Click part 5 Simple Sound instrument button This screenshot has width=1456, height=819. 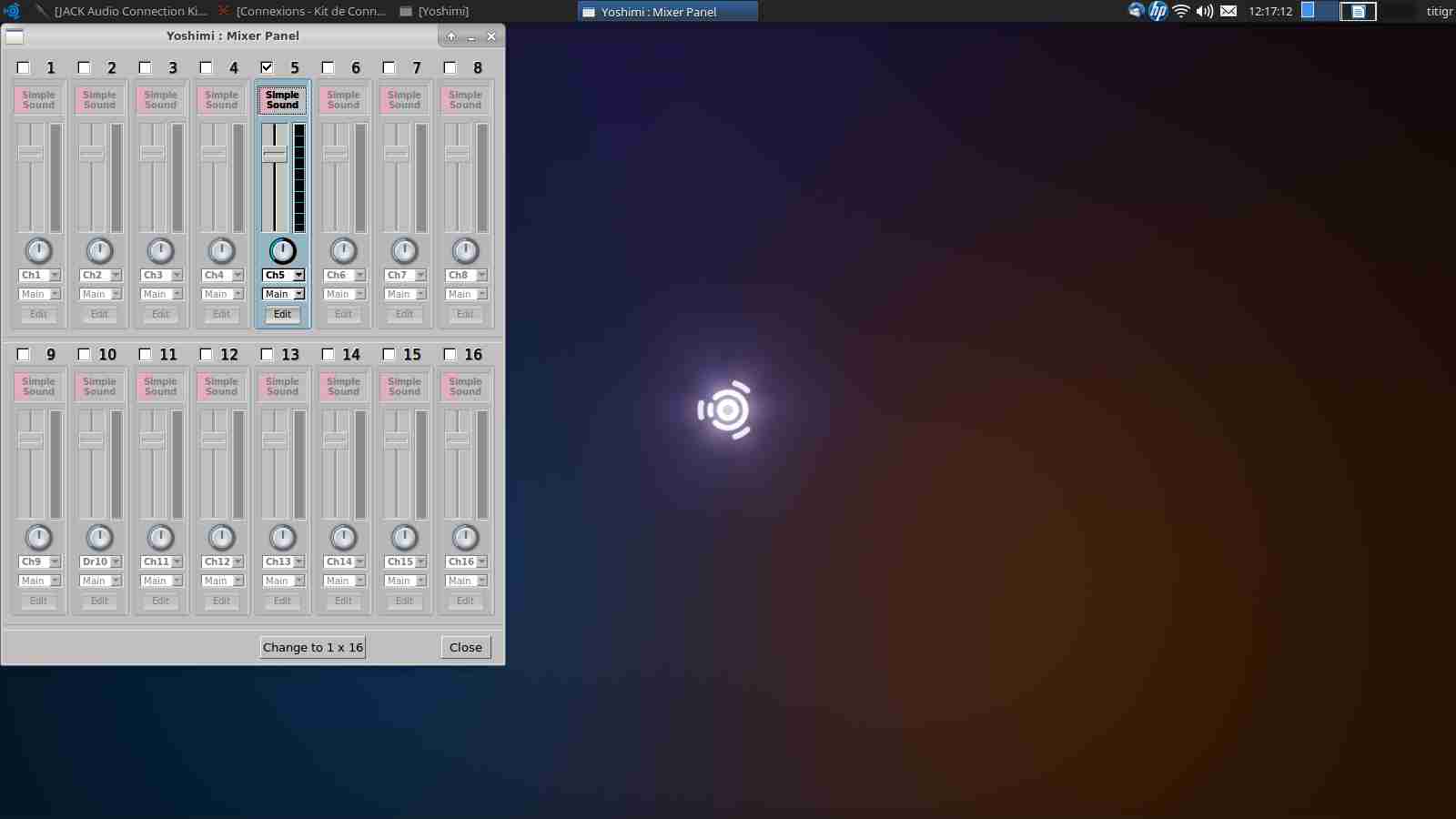tap(282, 100)
